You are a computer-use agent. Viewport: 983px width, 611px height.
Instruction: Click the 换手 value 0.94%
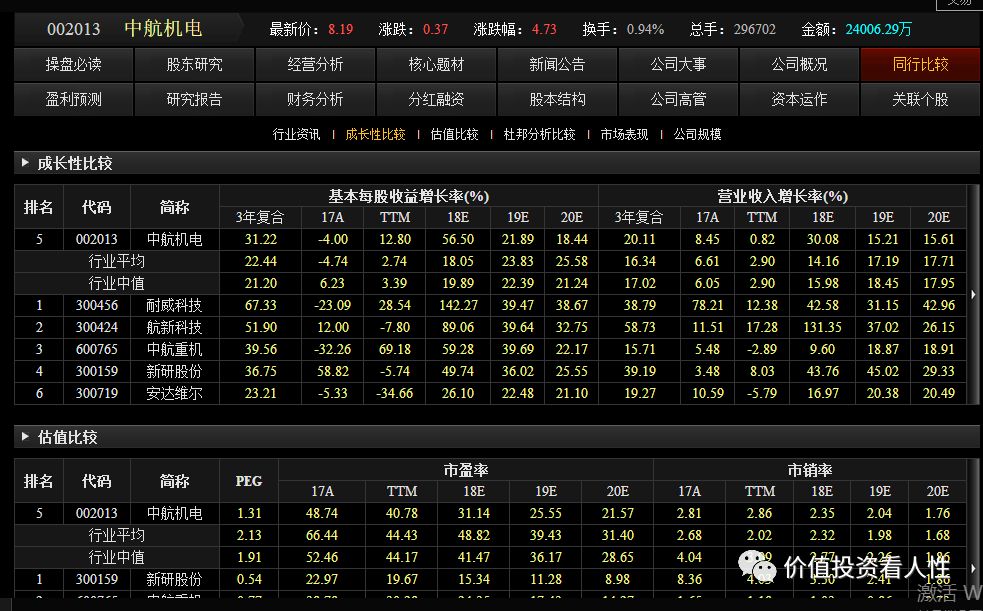coord(645,29)
